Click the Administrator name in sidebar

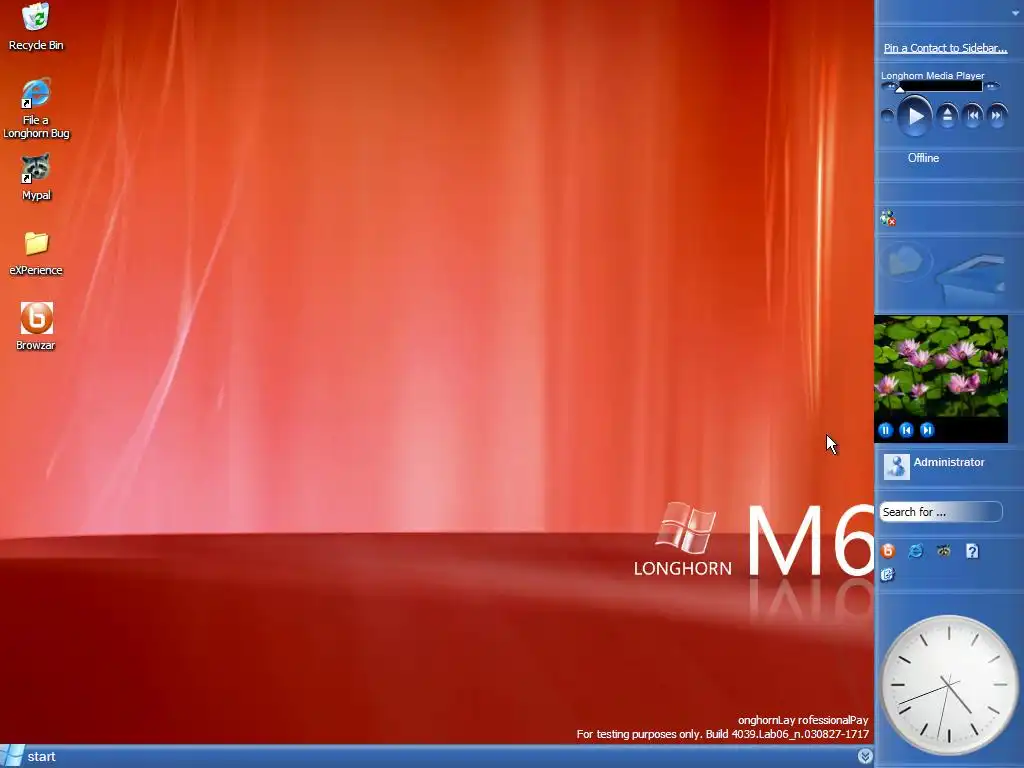point(949,462)
